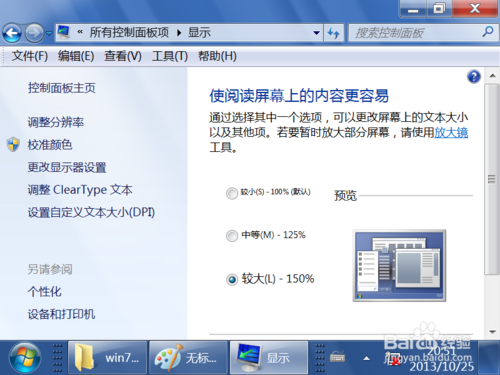Open the Windows Start orb
This screenshot has height=375, width=500.
[25, 358]
